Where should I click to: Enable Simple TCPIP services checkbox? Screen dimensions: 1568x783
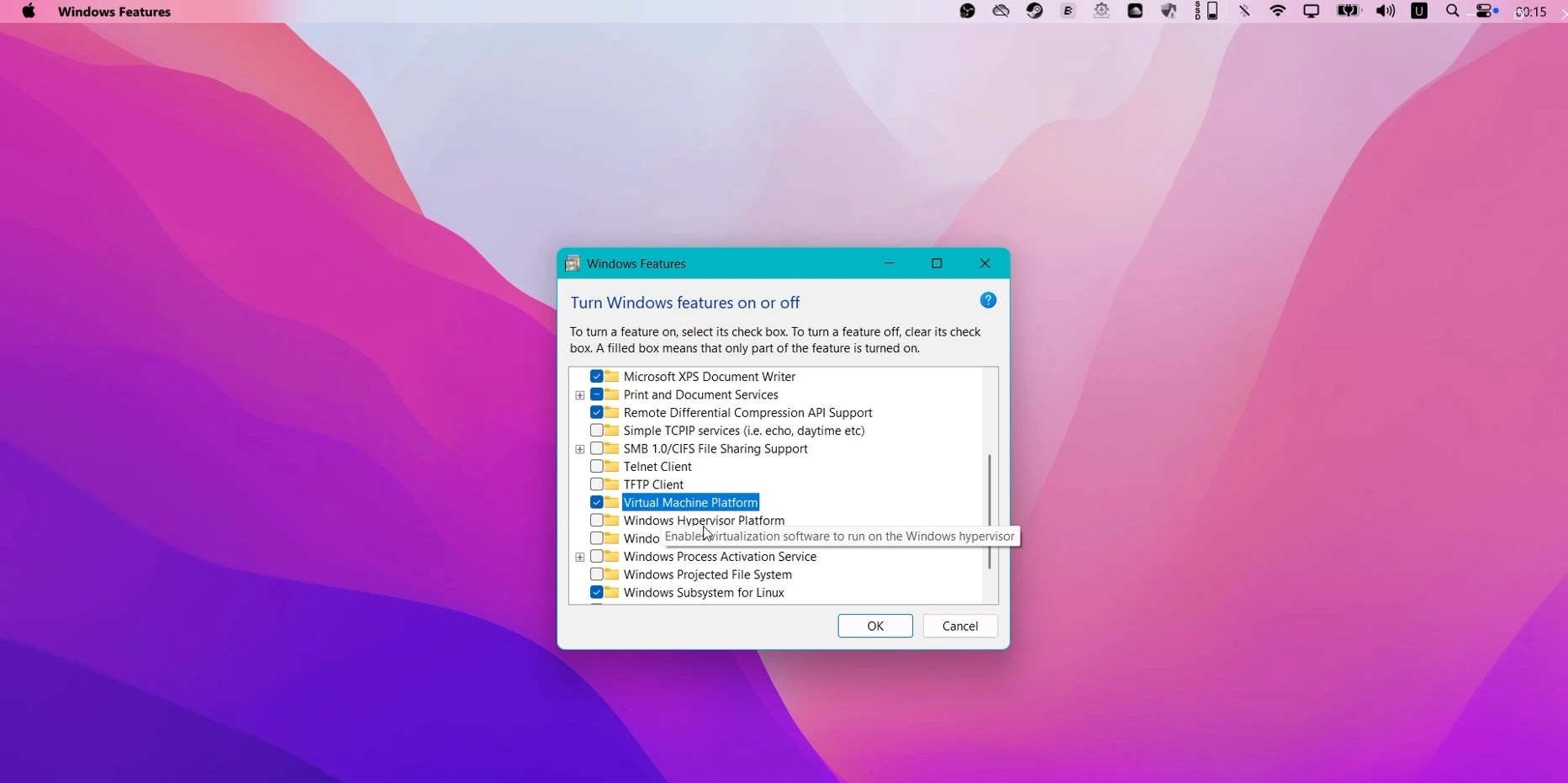click(x=596, y=431)
